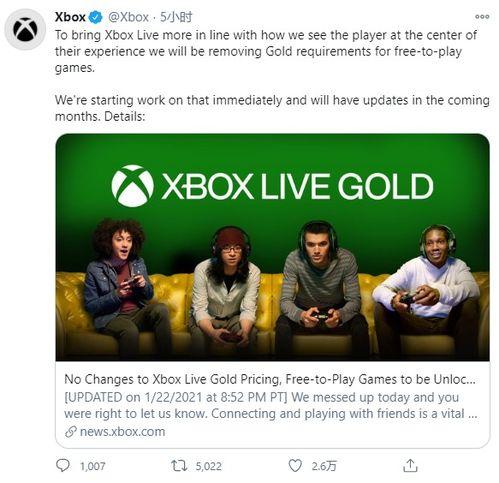Click the tweet text about removing Gold requirements

click(x=266, y=51)
